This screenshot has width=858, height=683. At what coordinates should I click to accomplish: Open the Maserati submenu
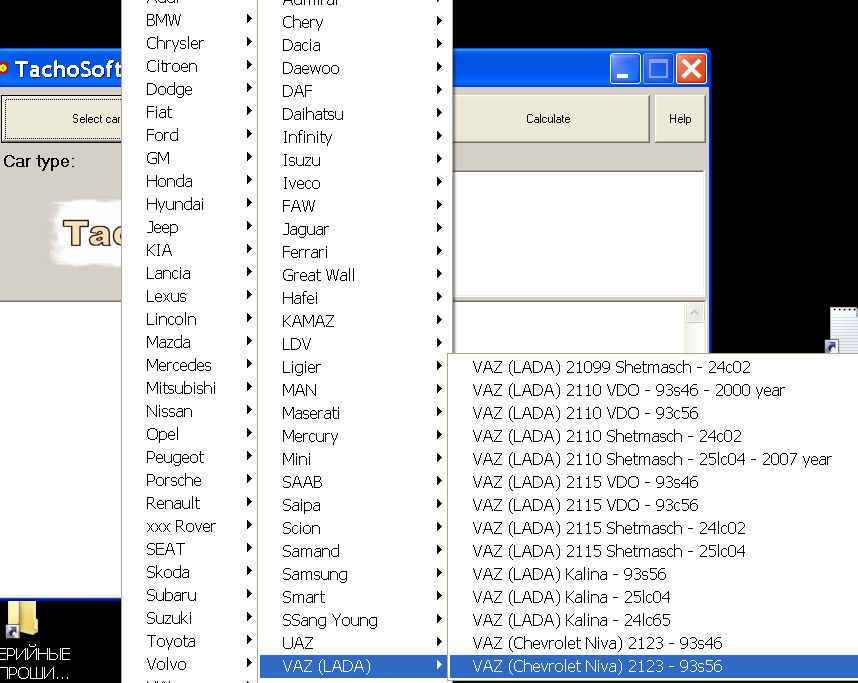pos(354,413)
